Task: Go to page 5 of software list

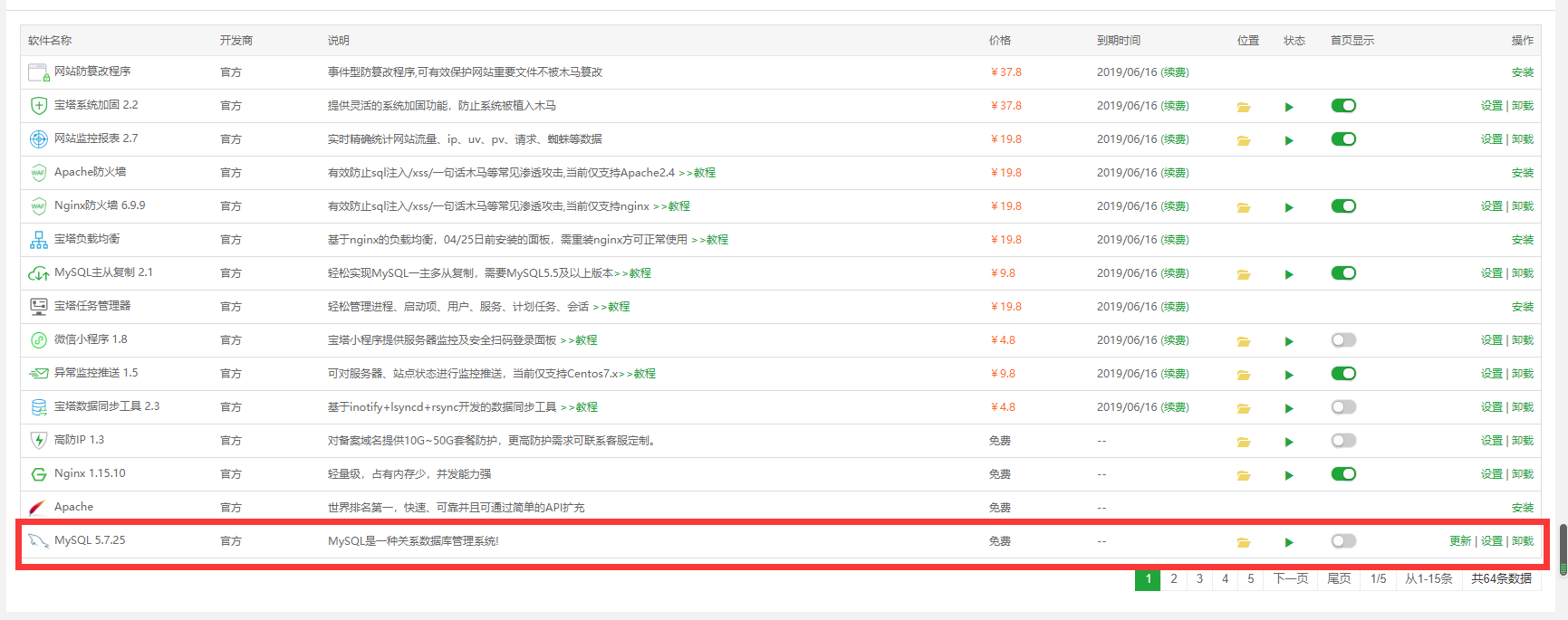Action: [x=1251, y=579]
